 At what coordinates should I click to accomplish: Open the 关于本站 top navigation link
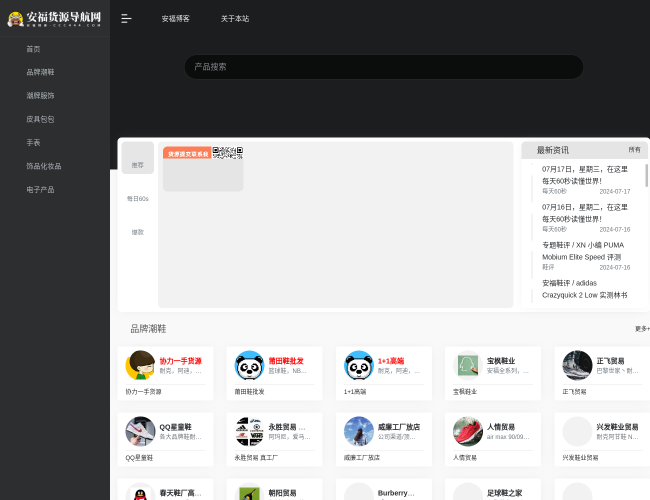pyautogui.click(x=235, y=19)
